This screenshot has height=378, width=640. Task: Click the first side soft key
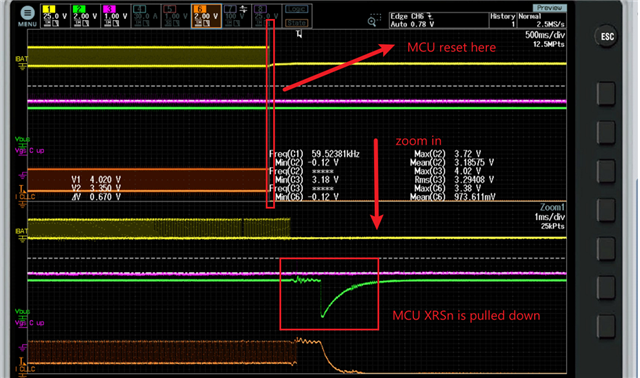click(606, 94)
